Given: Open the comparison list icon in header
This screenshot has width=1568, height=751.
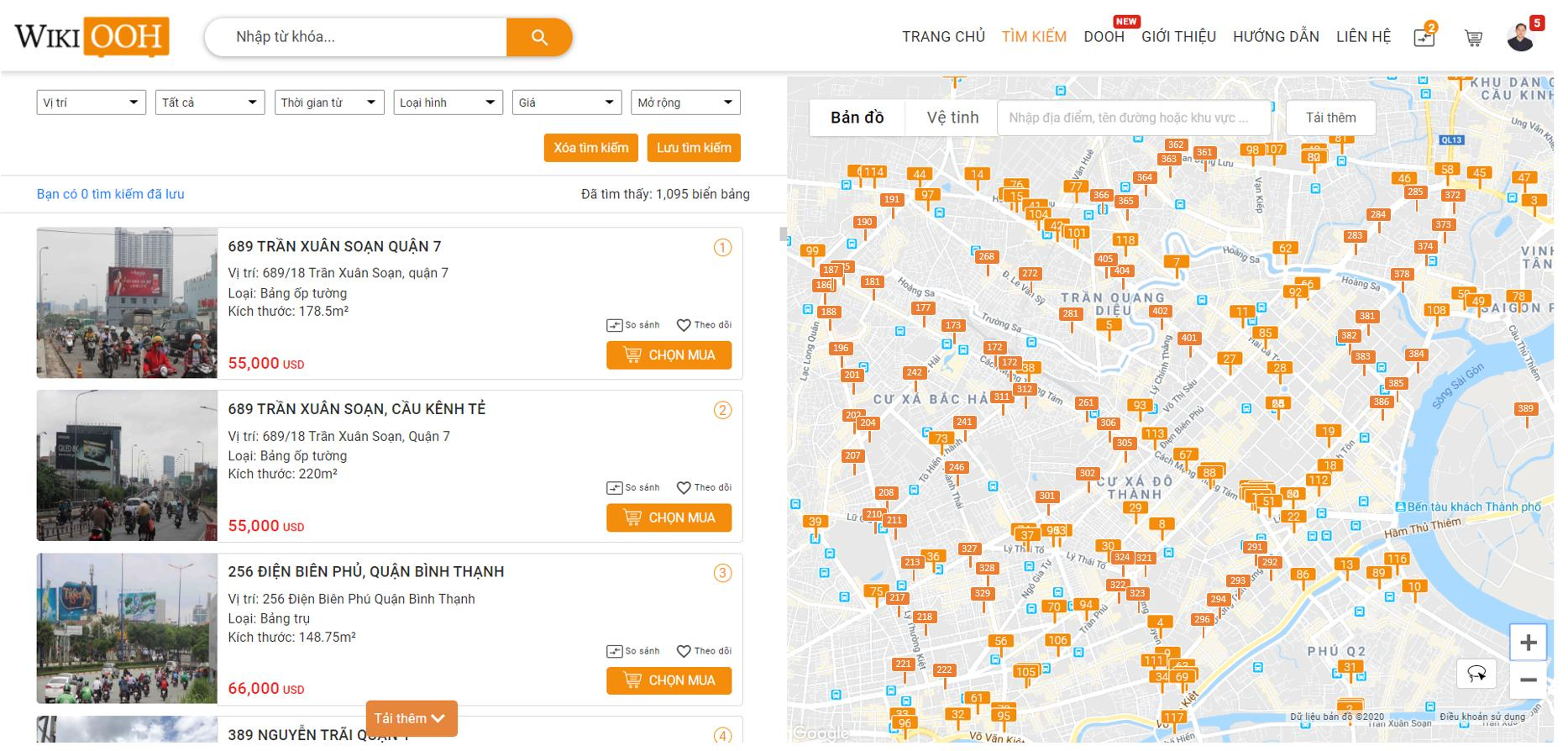Looking at the screenshot, I should [x=1424, y=37].
